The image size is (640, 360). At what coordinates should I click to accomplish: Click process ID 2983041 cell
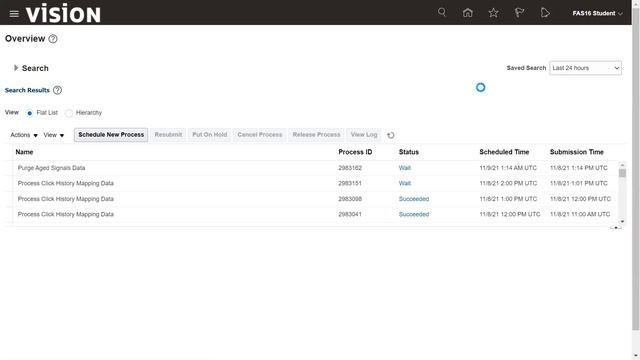pyautogui.click(x=350, y=214)
